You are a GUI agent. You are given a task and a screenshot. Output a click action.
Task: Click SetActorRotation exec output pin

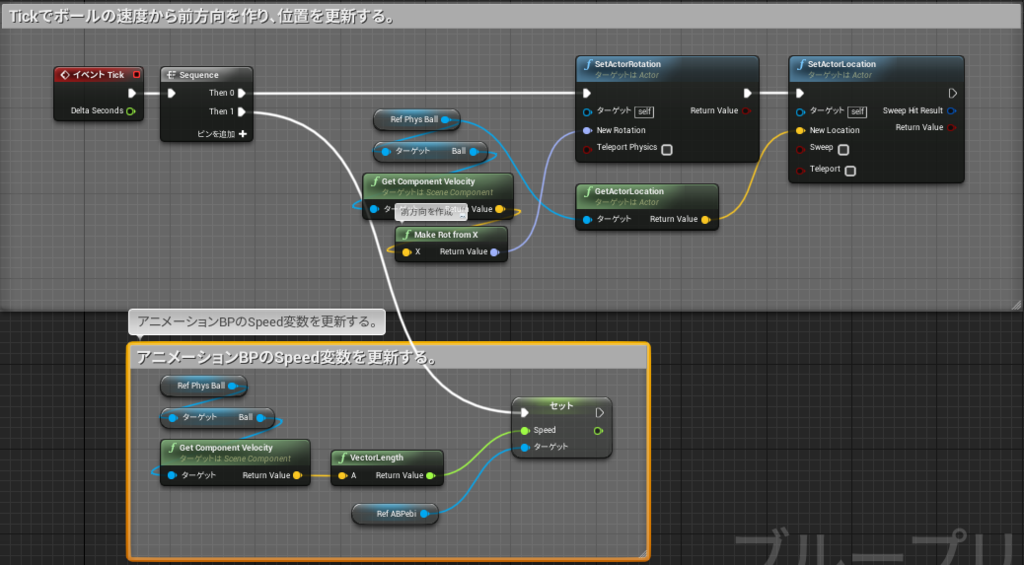point(747,93)
